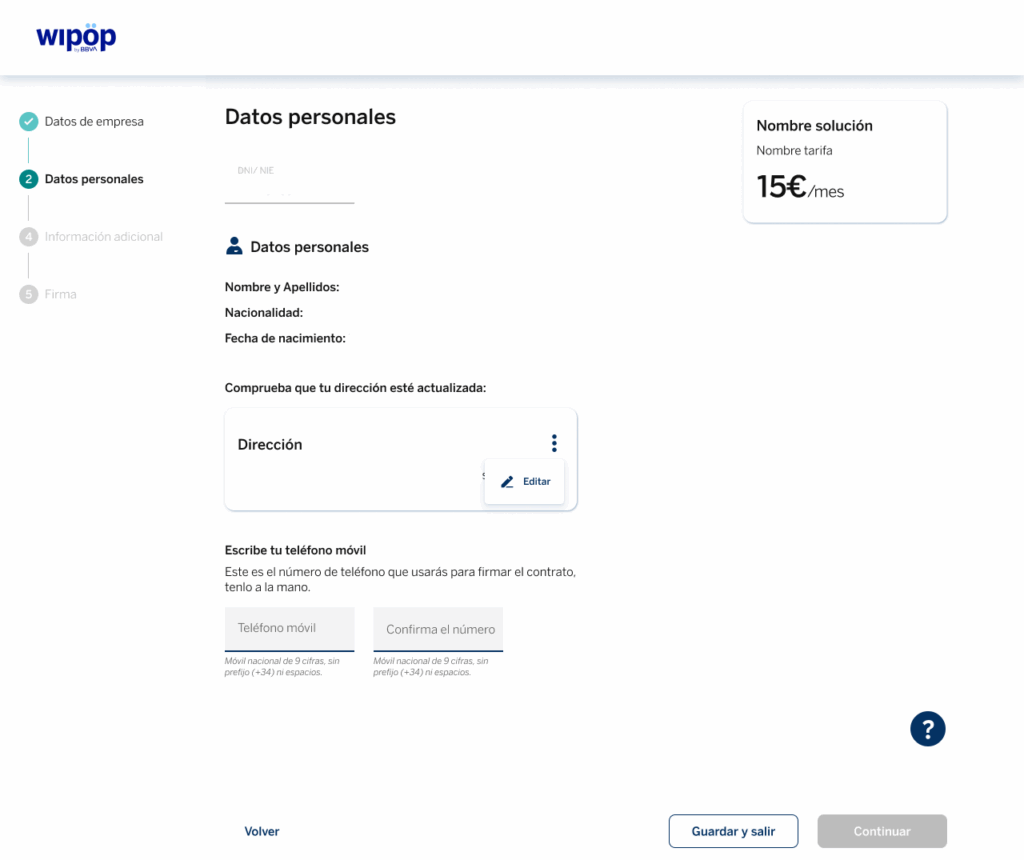The width and height of the screenshot is (1024, 860).
Task: Select the Datos personales step in sidebar
Action: [94, 180]
